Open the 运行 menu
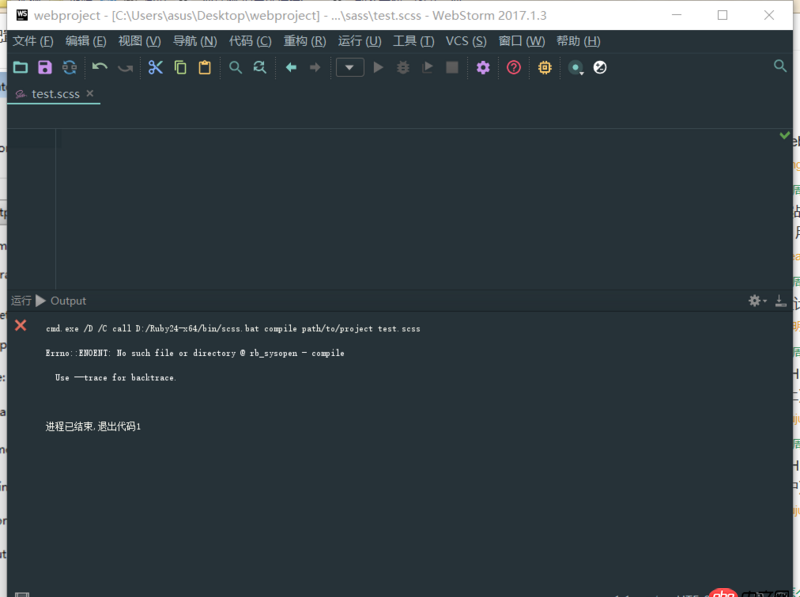 [x=362, y=41]
